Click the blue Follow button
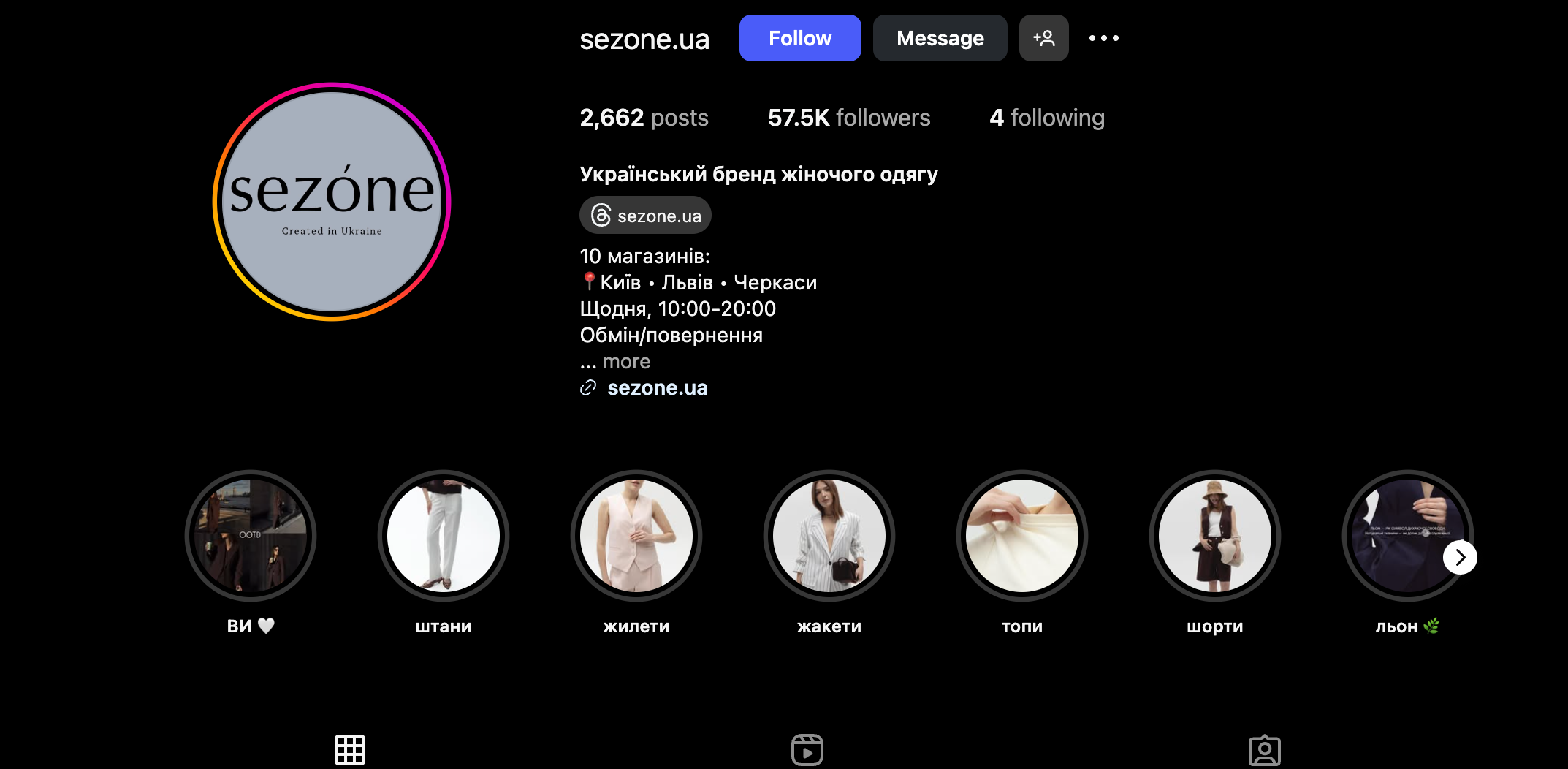 [x=800, y=38]
